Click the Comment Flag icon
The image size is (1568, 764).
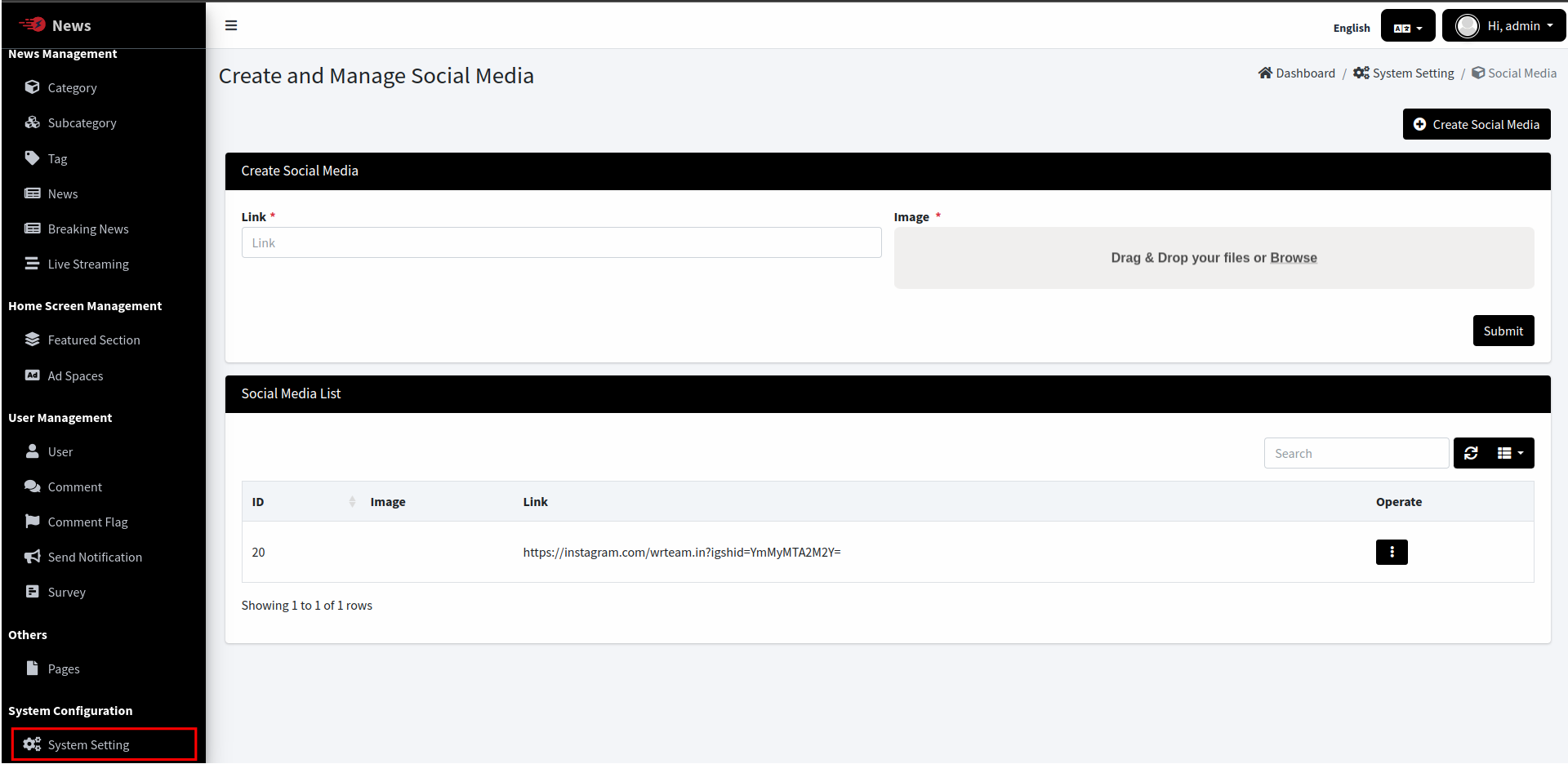(x=33, y=522)
